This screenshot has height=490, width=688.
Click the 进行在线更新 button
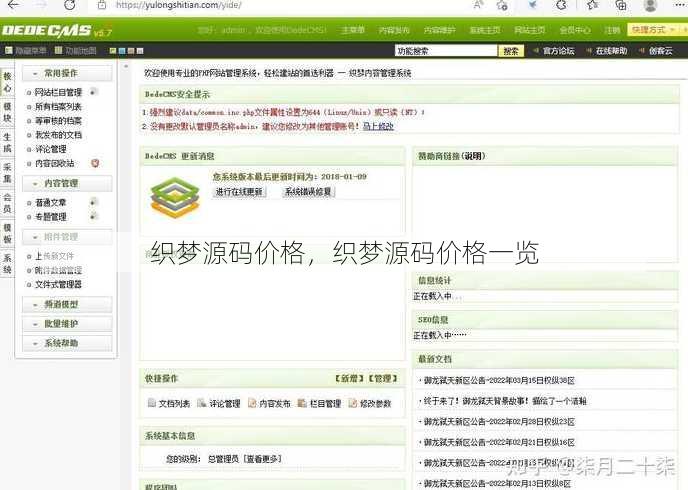[239, 192]
